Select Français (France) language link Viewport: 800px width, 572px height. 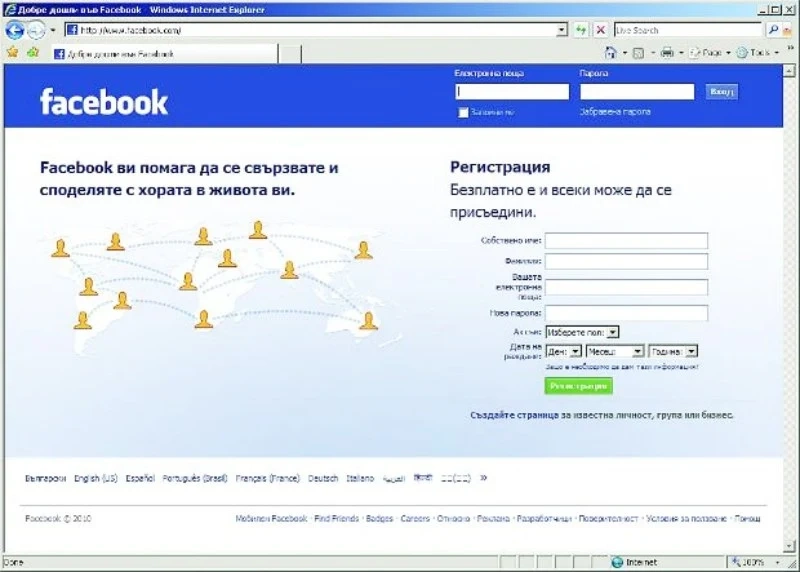(x=267, y=478)
